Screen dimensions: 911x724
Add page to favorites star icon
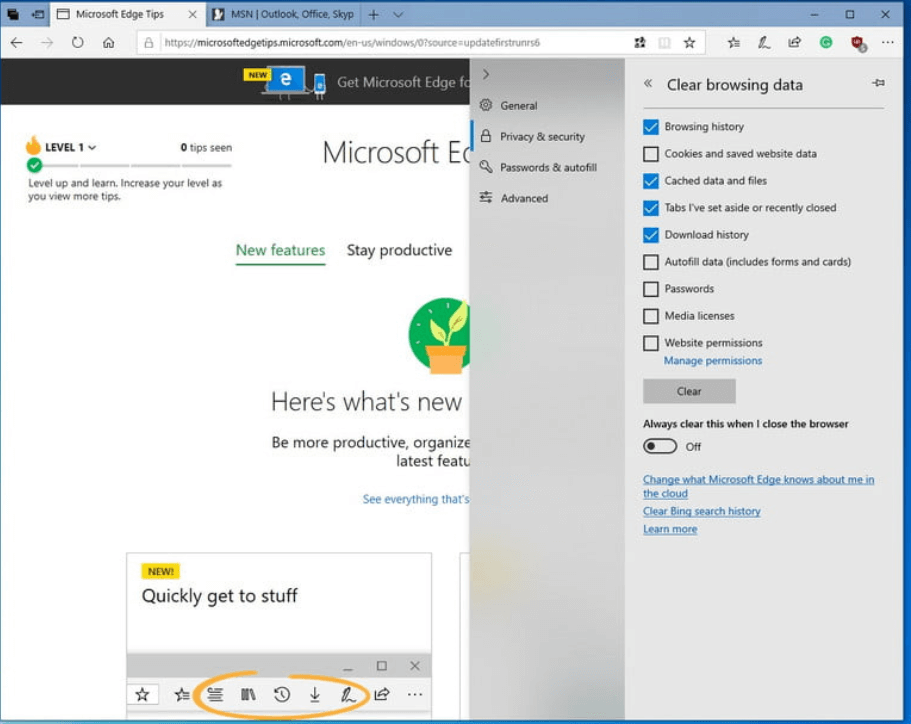(689, 42)
